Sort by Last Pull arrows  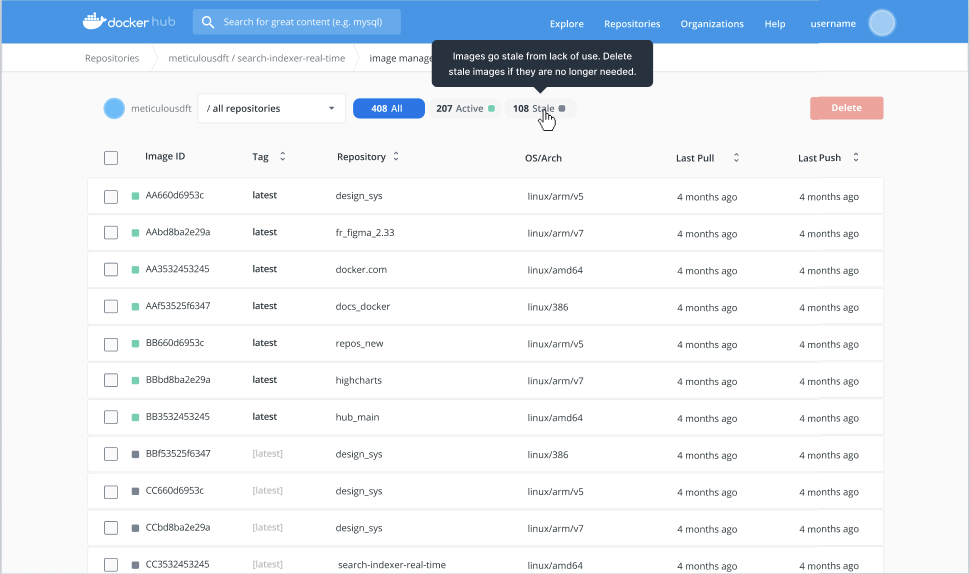click(x=736, y=158)
